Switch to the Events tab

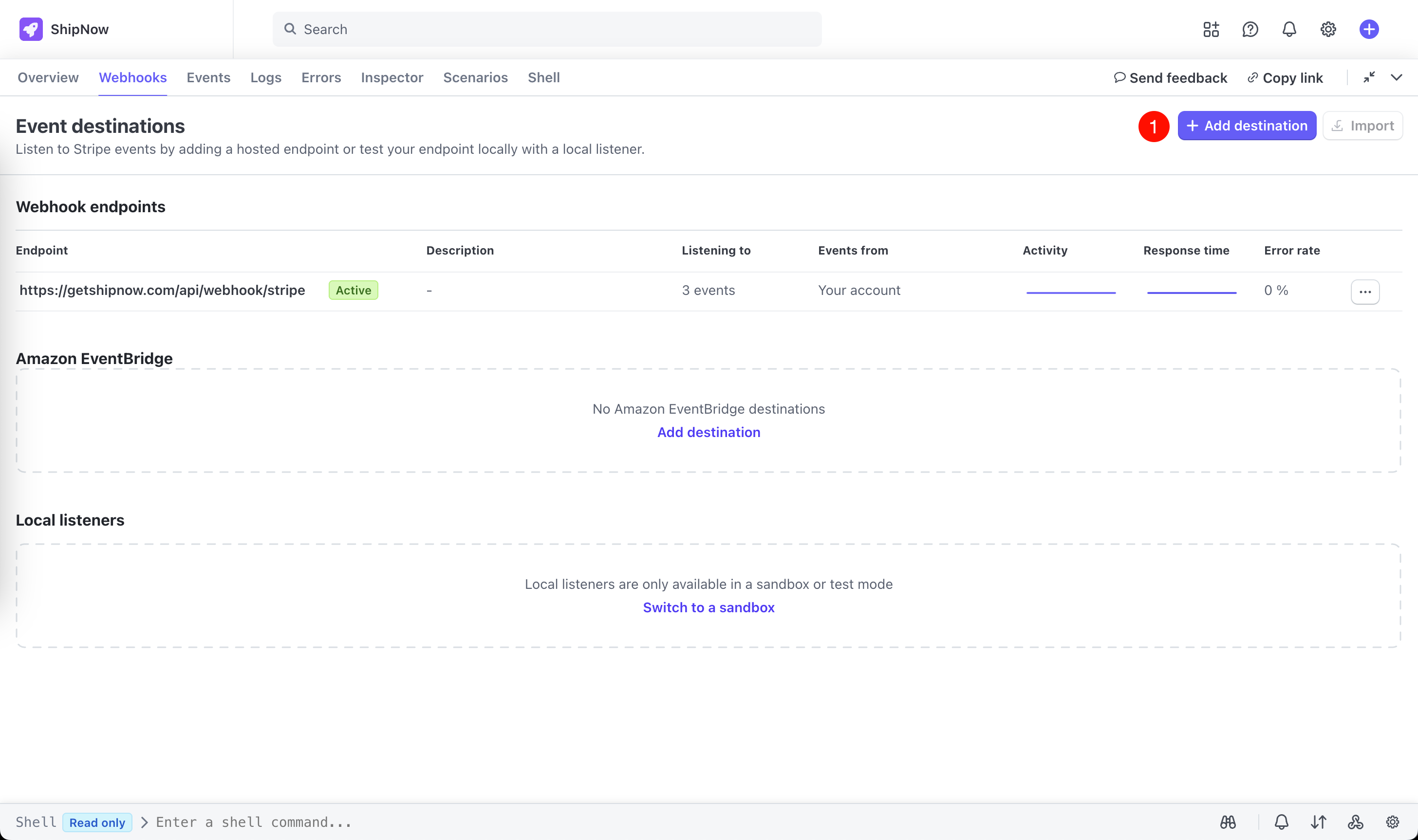tap(208, 77)
